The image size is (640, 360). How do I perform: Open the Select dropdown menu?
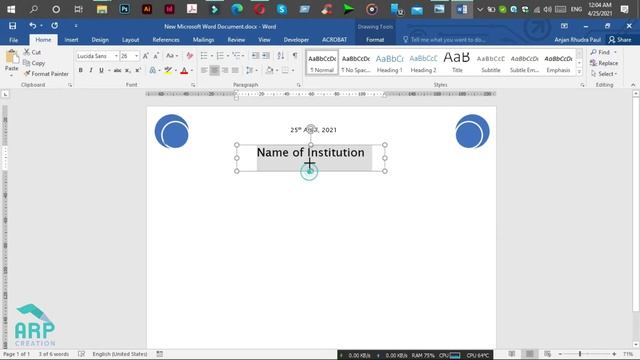604,74
